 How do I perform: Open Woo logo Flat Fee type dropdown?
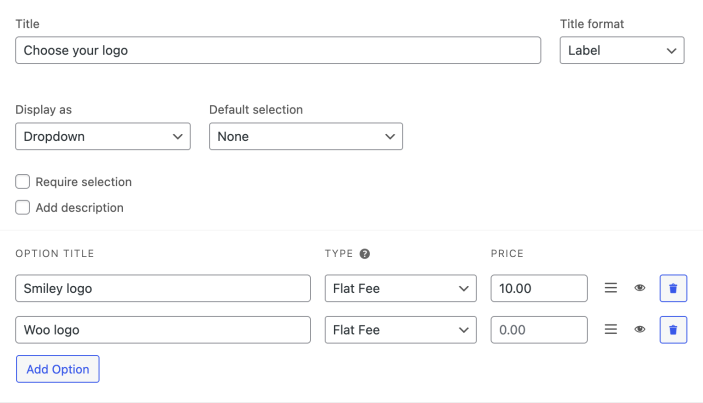[400, 330]
